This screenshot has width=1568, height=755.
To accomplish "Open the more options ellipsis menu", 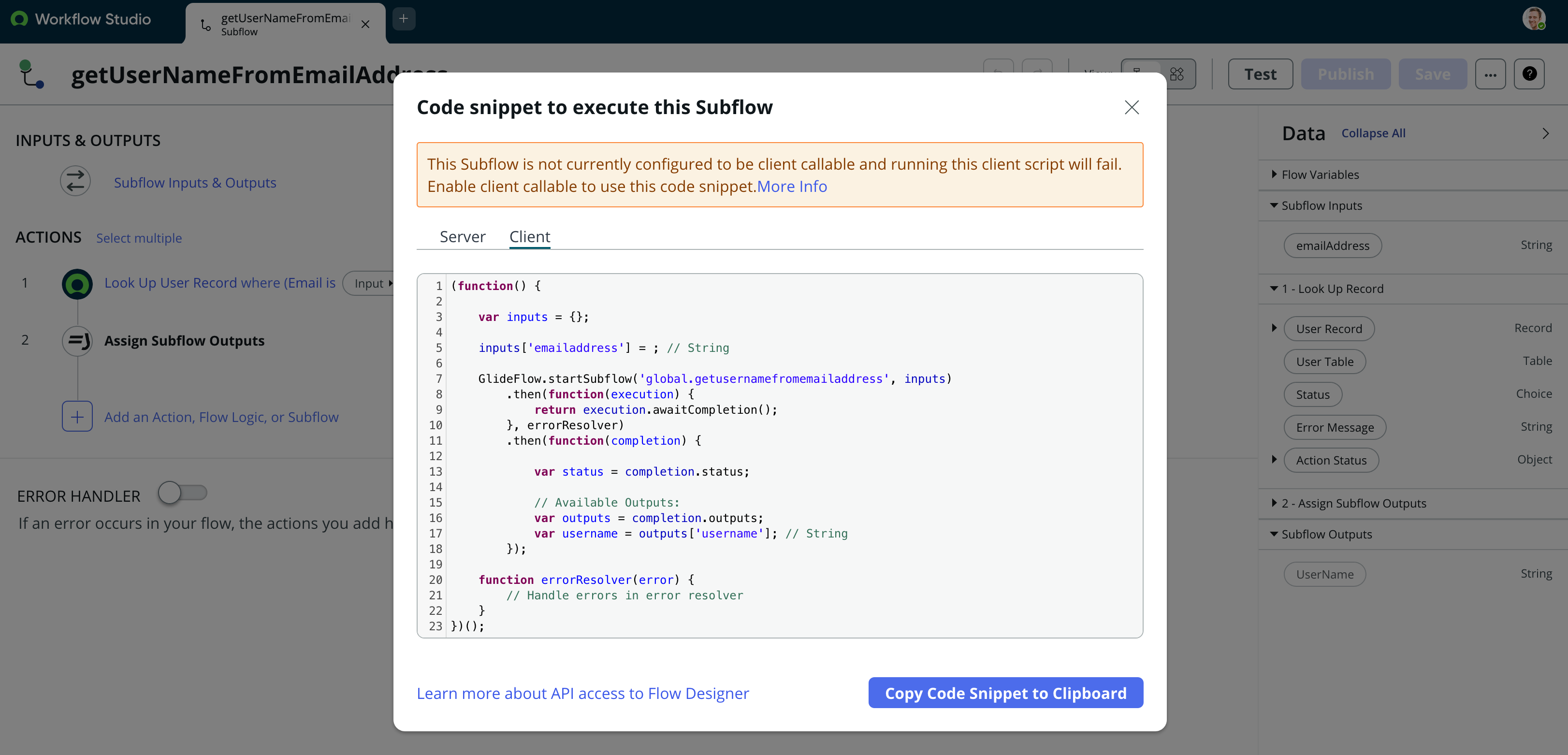I will pyautogui.click(x=1490, y=74).
